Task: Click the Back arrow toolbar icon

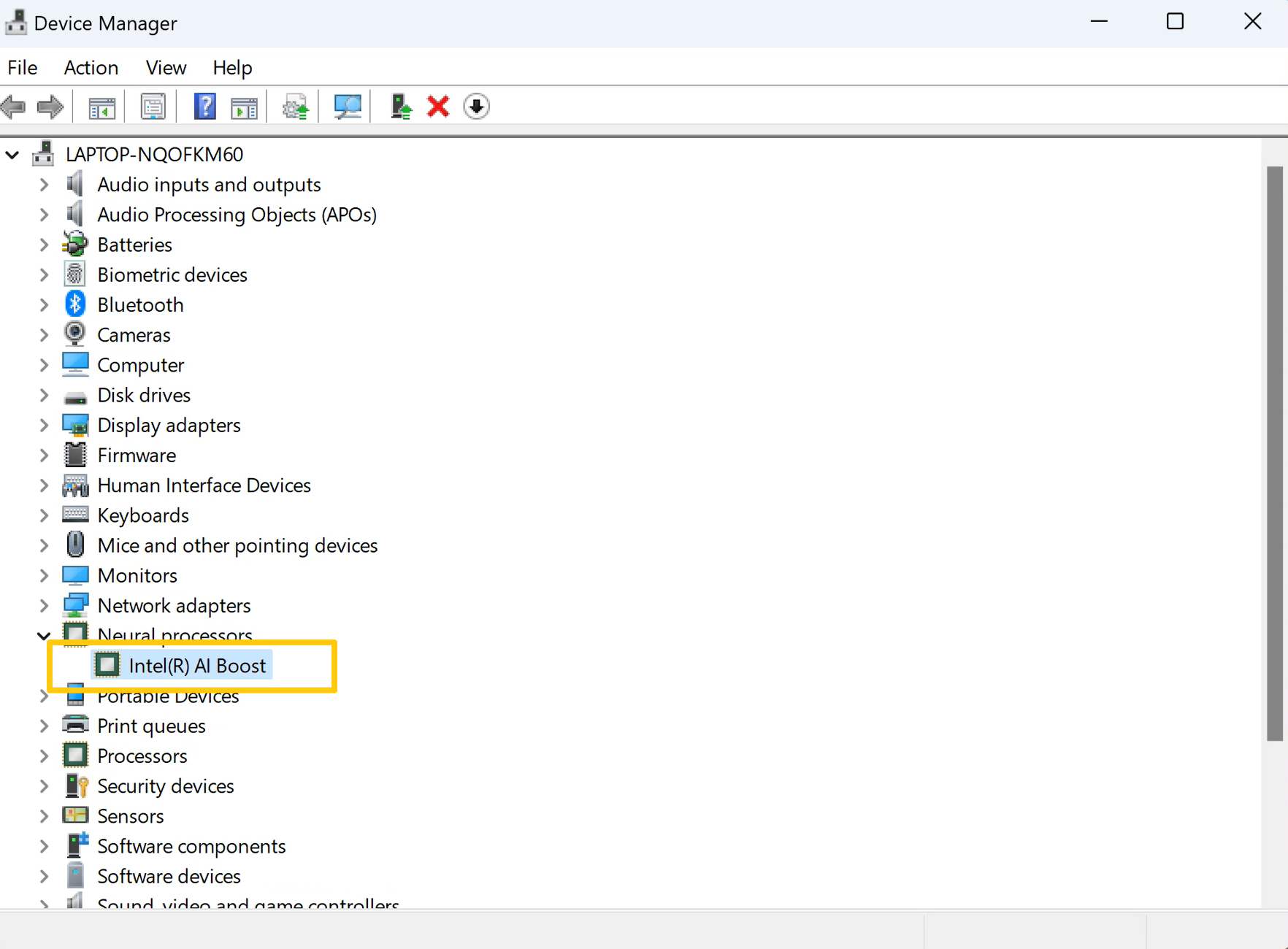Action: (x=14, y=107)
